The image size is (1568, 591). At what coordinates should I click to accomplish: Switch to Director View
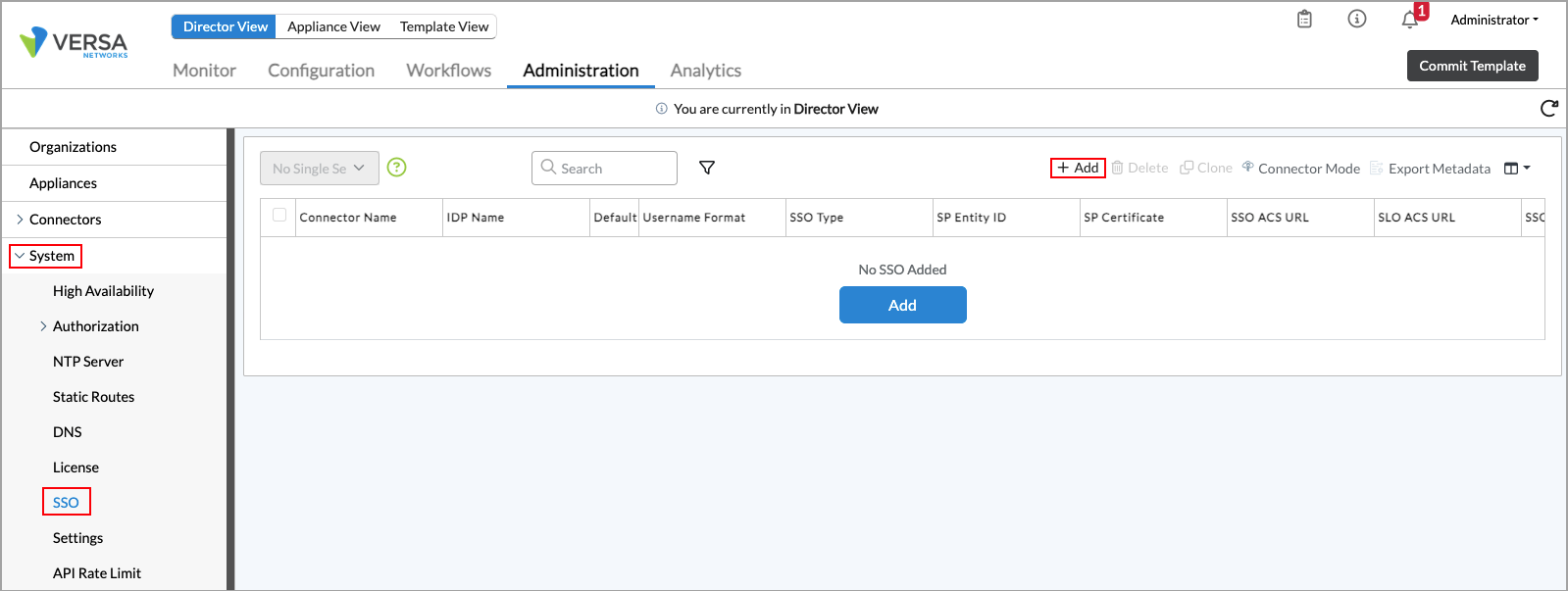[x=225, y=26]
